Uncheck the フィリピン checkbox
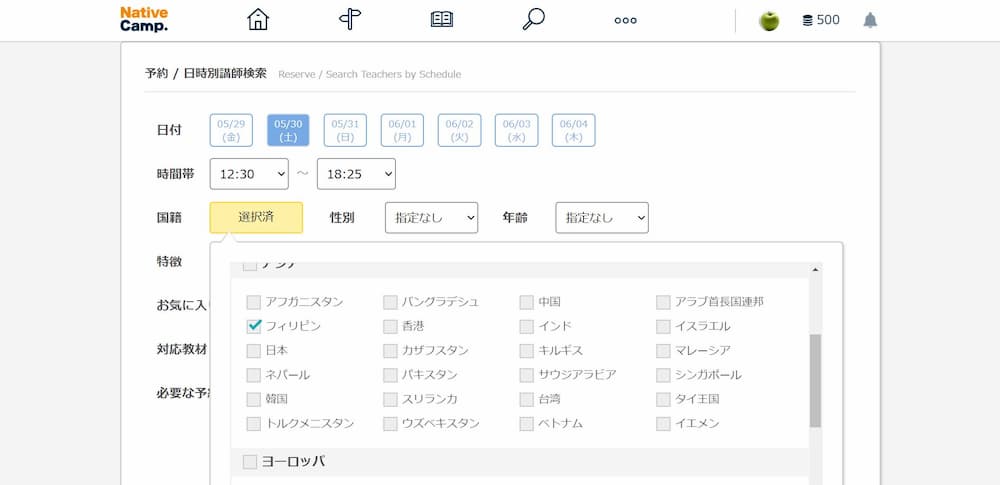The image size is (1000, 485). pyautogui.click(x=254, y=326)
